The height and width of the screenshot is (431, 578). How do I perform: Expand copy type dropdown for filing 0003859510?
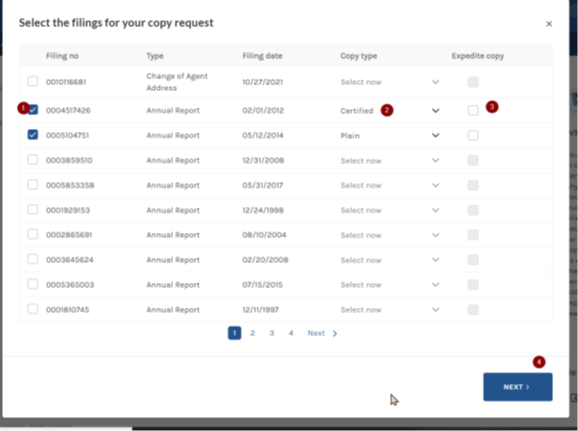tap(435, 160)
